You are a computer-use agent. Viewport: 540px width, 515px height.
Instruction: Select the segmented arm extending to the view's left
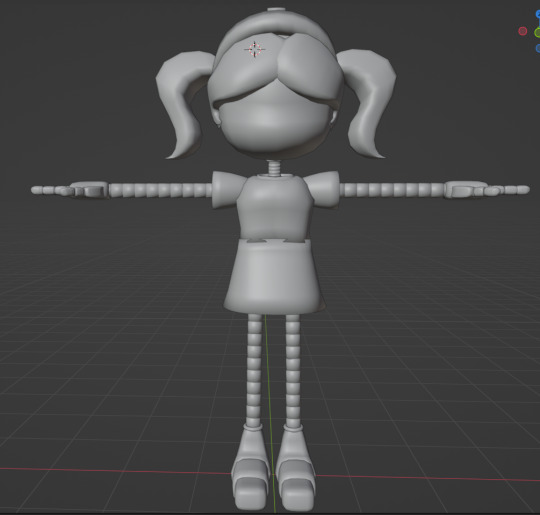click(x=160, y=190)
